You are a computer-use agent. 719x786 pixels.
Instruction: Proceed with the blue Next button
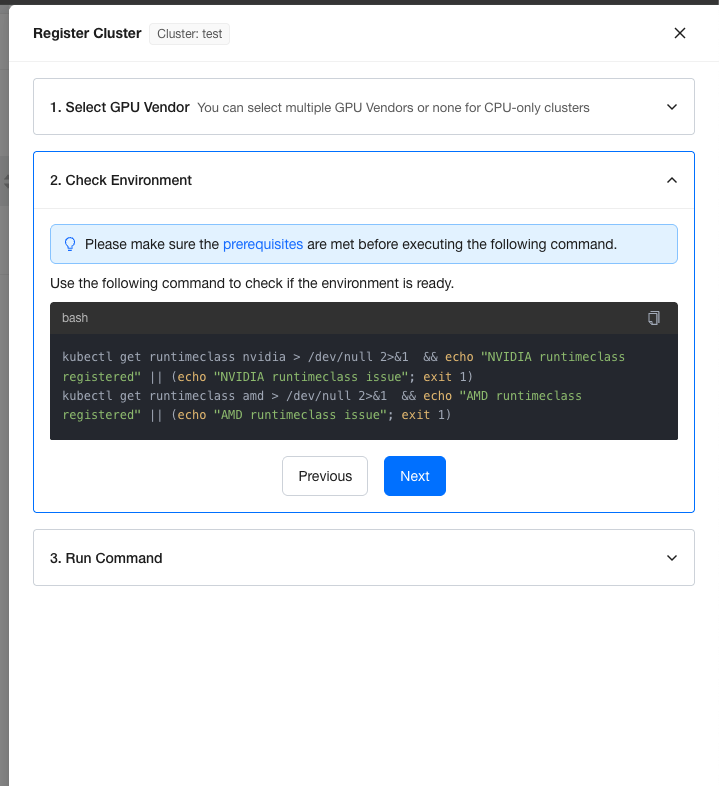(415, 476)
